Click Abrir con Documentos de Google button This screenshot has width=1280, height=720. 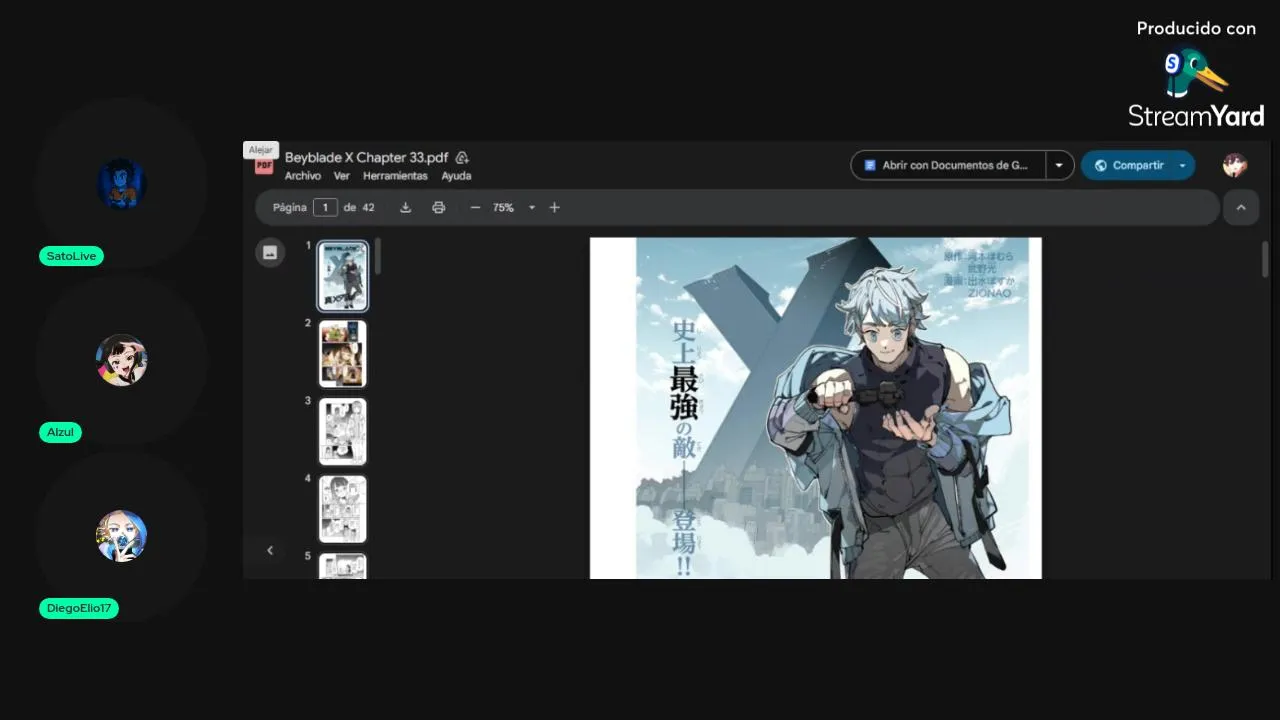point(948,165)
